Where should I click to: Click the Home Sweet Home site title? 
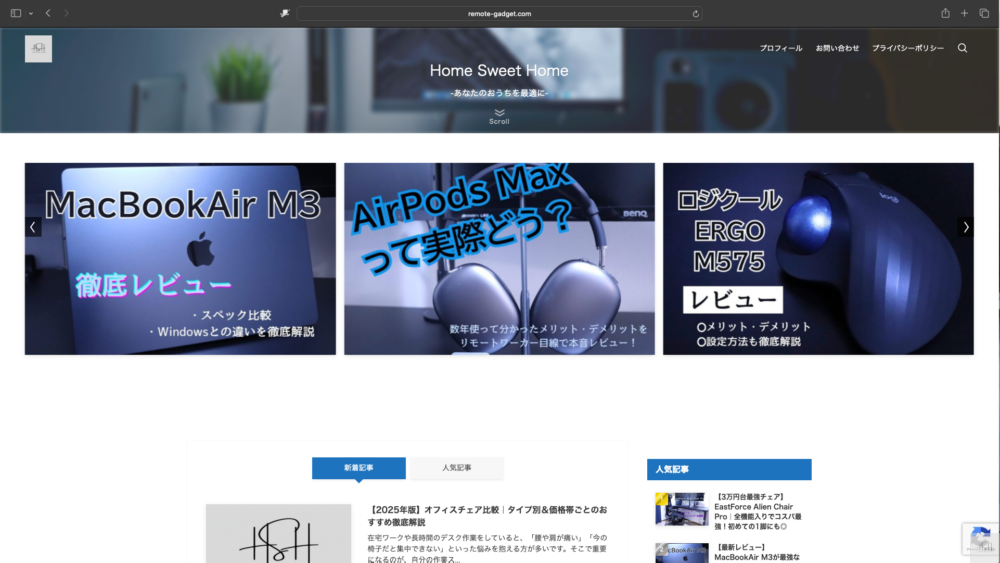[x=499, y=70]
